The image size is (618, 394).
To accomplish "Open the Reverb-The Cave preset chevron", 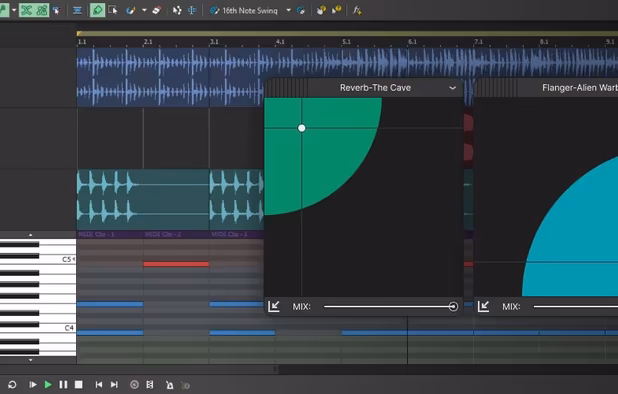I will [x=452, y=88].
